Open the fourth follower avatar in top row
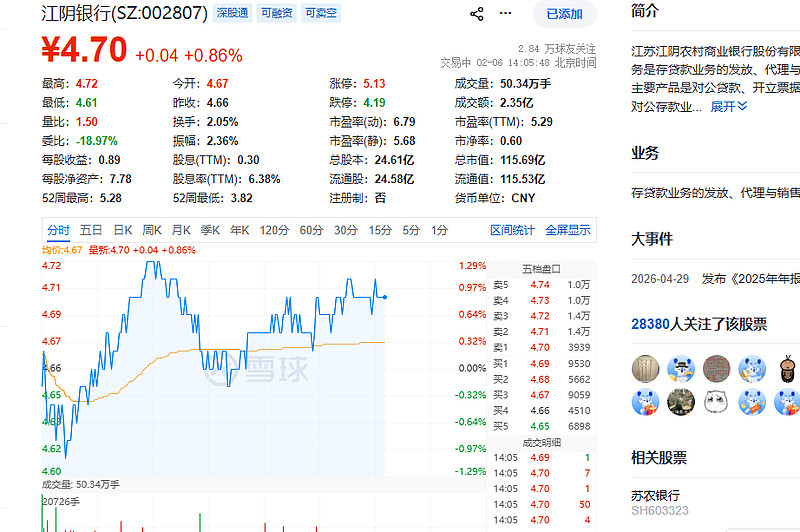The width and height of the screenshot is (800, 532). tap(752, 369)
